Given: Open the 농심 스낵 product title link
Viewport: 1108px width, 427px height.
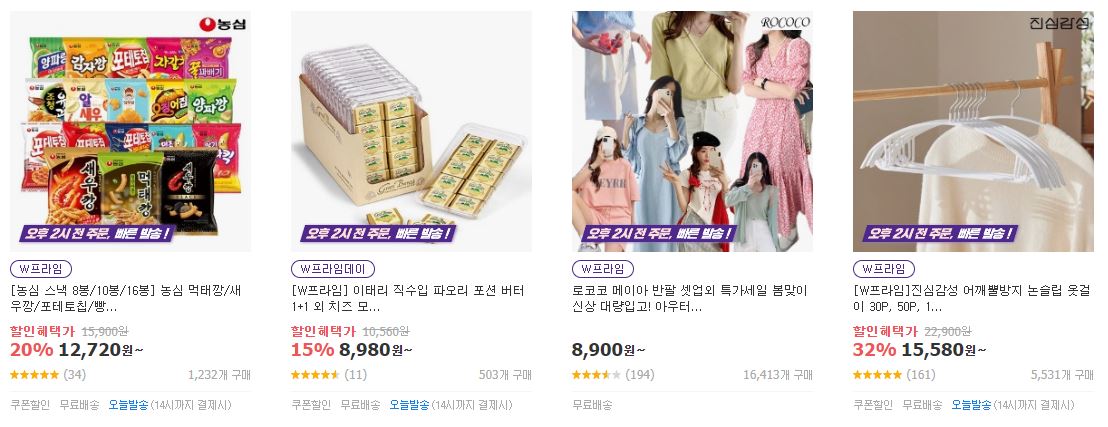Looking at the screenshot, I should [x=127, y=299].
